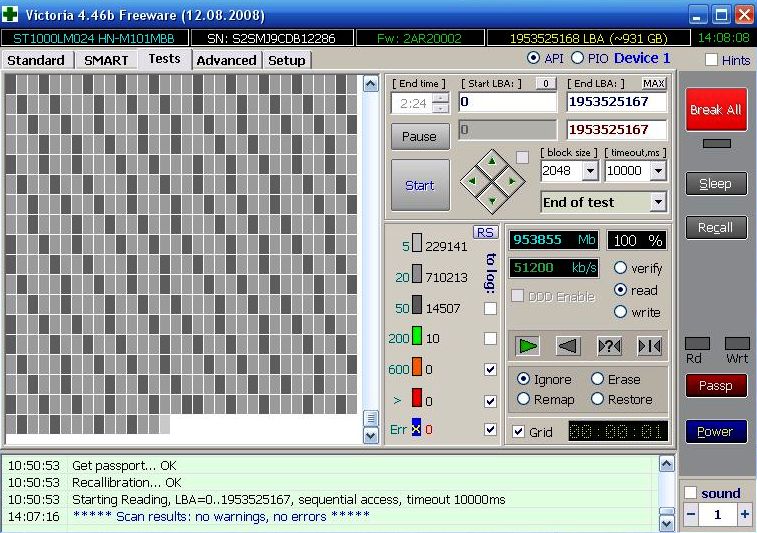Select the random access scan icon
The image size is (757, 533).
click(x=609, y=346)
